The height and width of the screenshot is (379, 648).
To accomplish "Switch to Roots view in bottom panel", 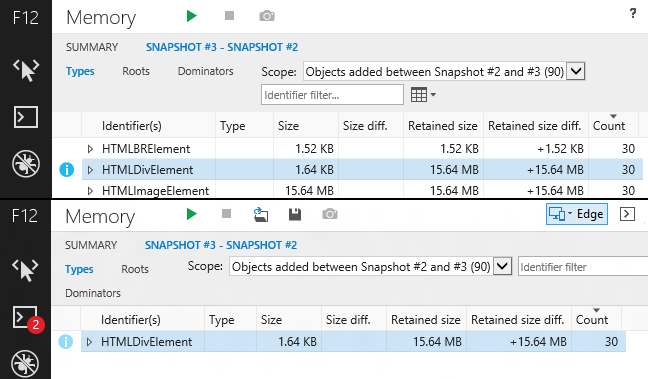I will [x=135, y=269].
